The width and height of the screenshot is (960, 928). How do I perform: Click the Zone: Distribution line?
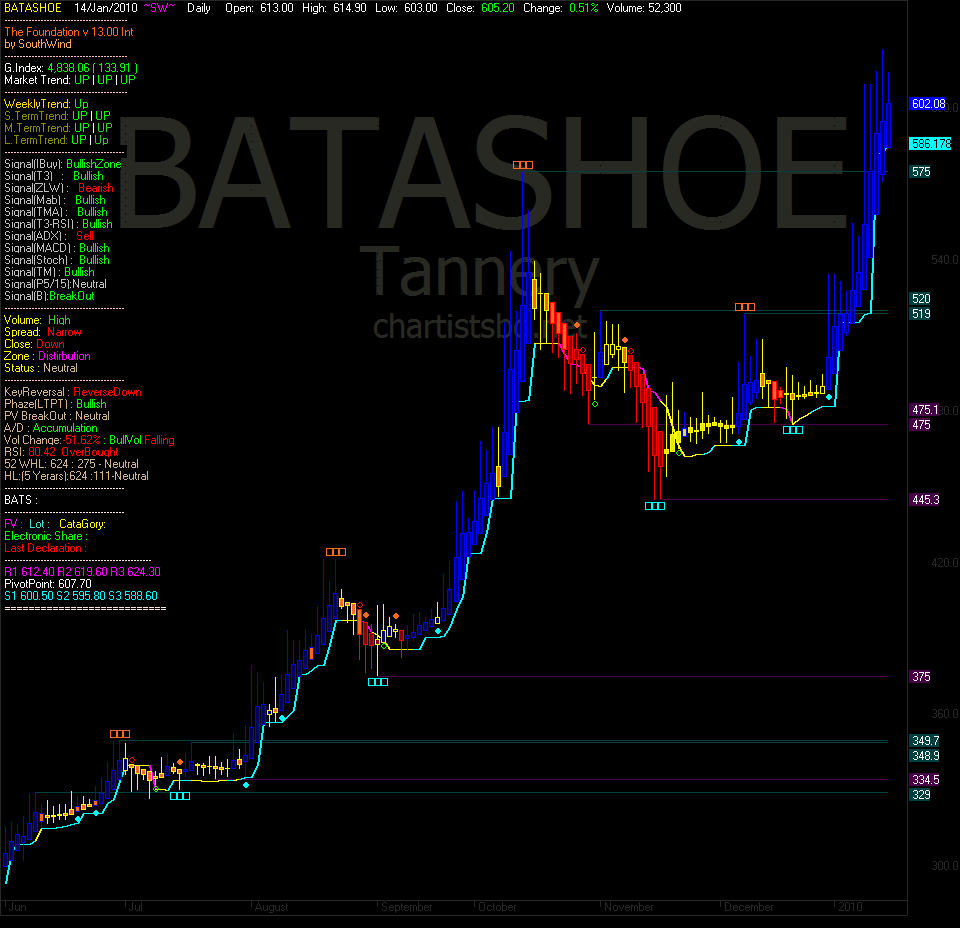[x=47, y=356]
